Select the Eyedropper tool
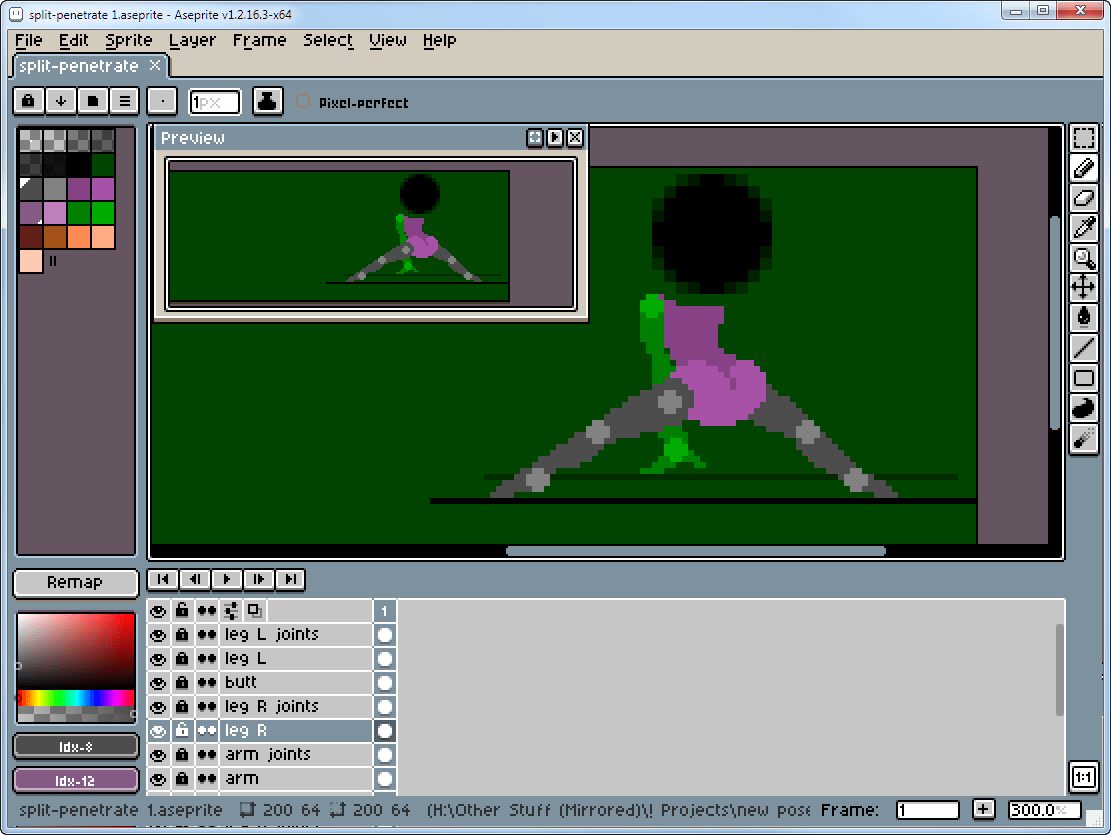The height and width of the screenshot is (835, 1111). point(1083,228)
